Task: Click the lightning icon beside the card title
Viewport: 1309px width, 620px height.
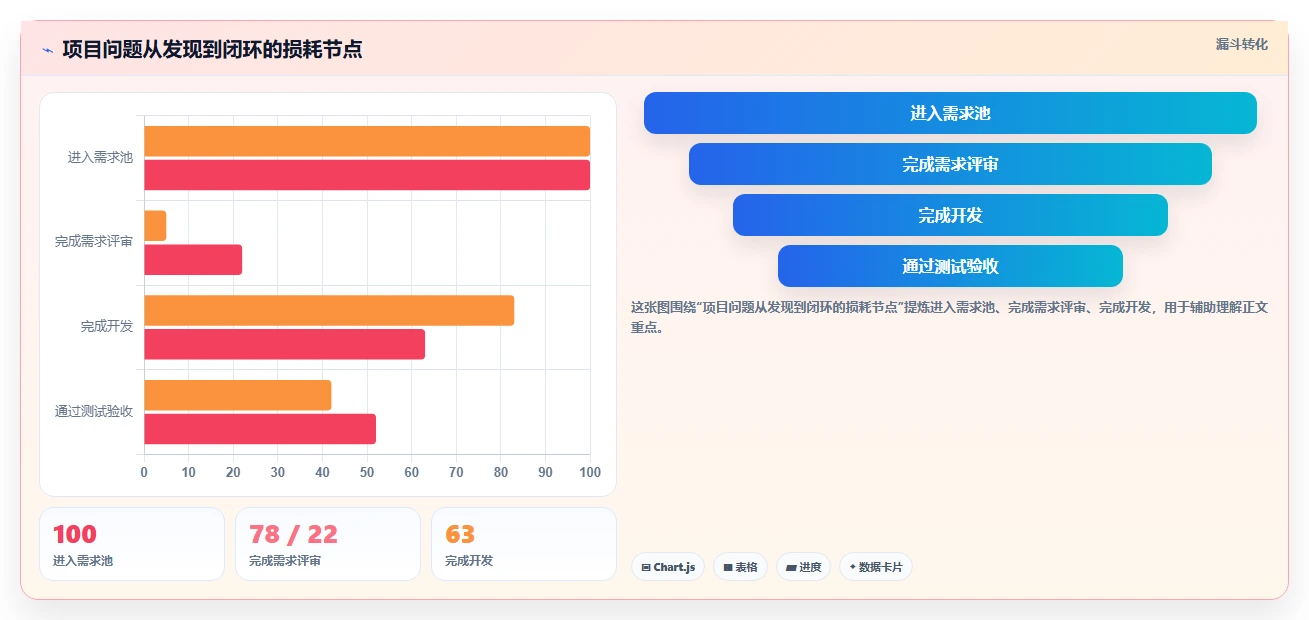Action: point(47,50)
